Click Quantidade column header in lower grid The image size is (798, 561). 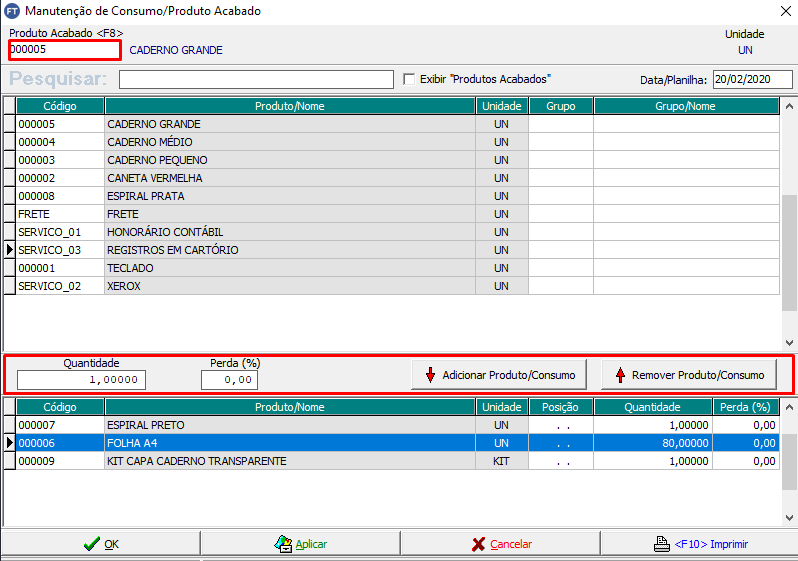pos(652,407)
